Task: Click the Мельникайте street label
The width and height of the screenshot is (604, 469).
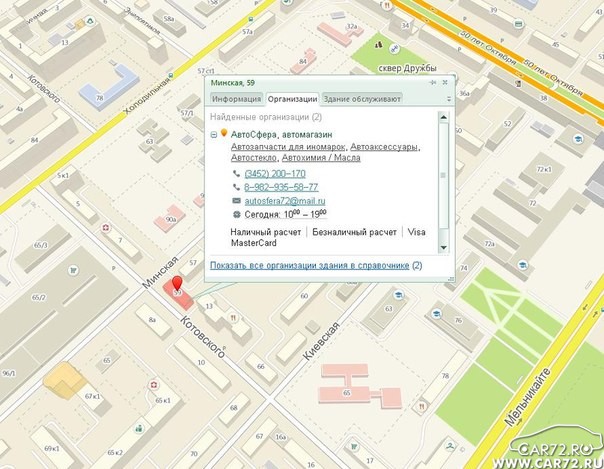Action: [x=528, y=398]
